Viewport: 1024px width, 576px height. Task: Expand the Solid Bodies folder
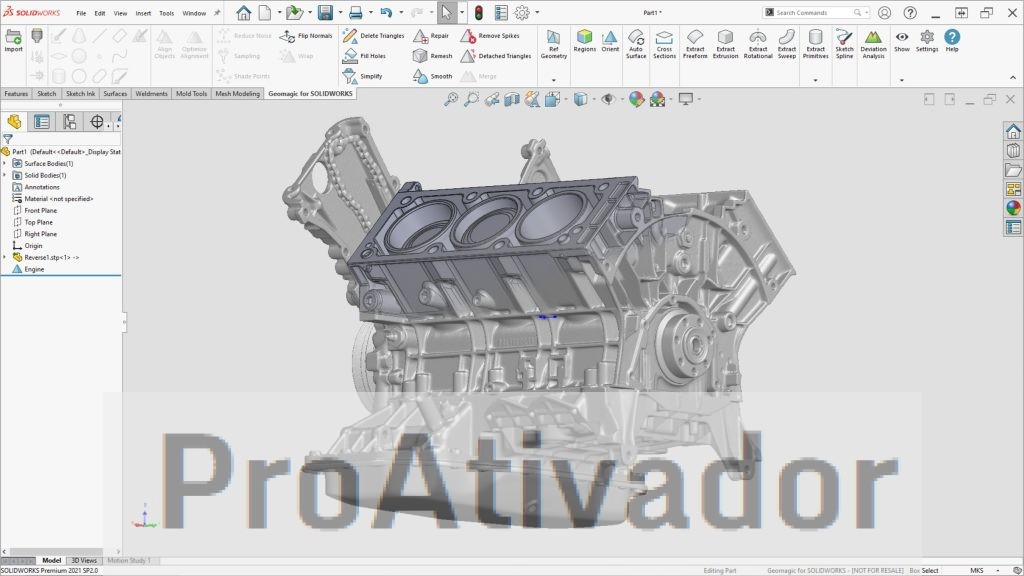click(x=4, y=175)
